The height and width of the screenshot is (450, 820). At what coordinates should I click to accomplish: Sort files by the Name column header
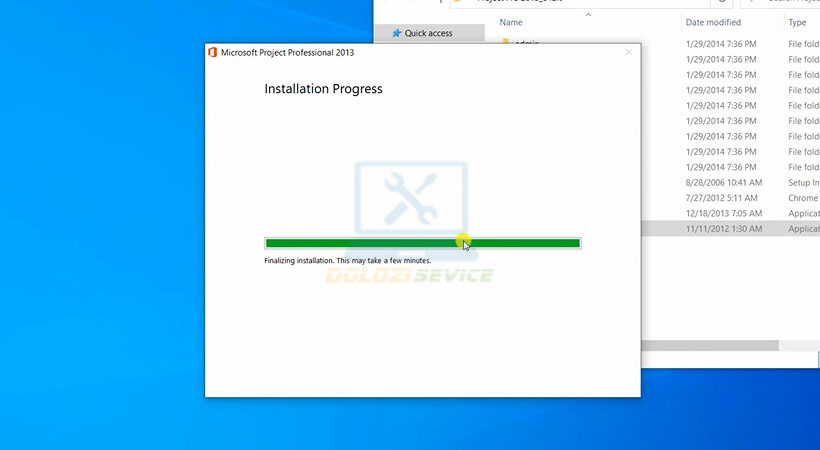point(512,22)
